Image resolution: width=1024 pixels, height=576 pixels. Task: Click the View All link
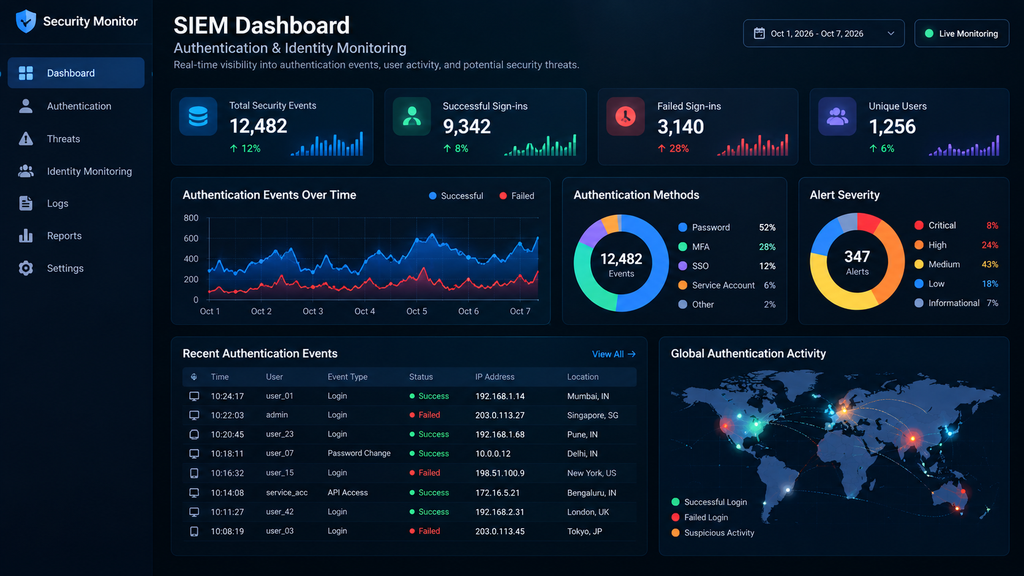[613, 354]
